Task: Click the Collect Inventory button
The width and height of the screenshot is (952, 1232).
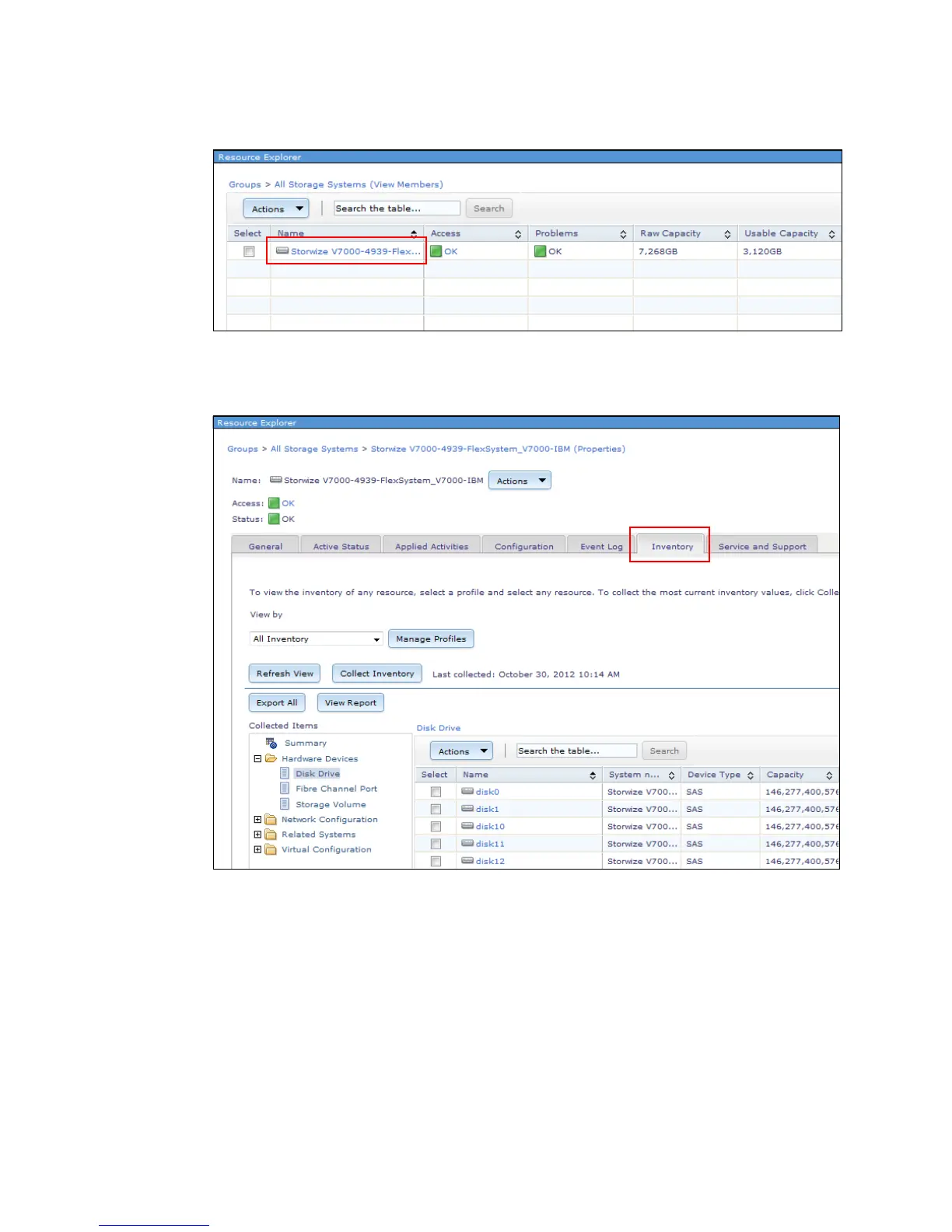Action: coord(377,674)
